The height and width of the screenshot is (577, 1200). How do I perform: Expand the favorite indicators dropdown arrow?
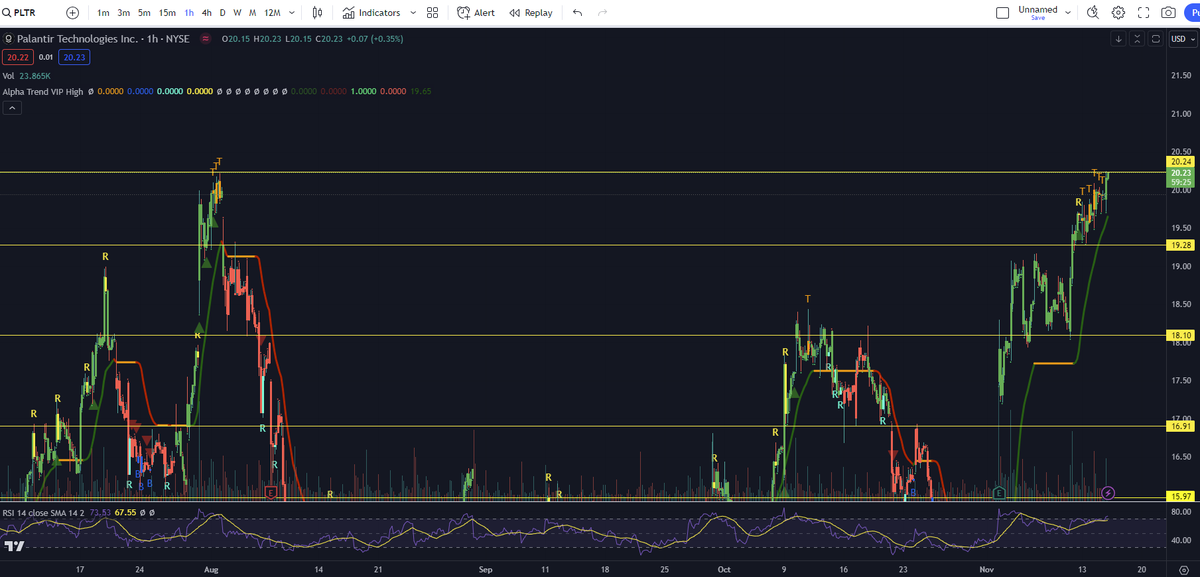click(x=411, y=13)
